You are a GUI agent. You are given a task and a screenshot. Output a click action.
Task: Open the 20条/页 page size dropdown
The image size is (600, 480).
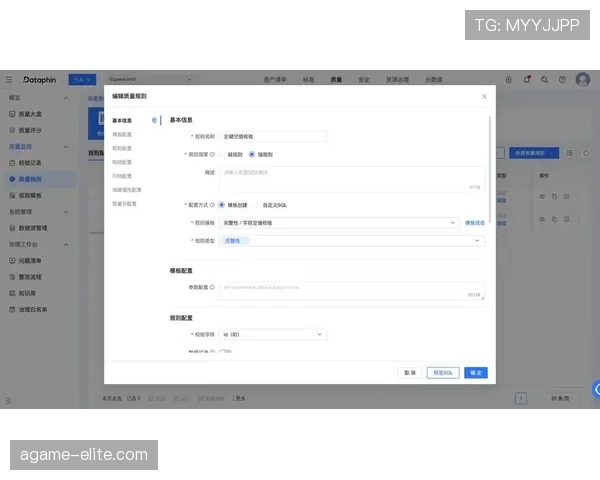562,398
